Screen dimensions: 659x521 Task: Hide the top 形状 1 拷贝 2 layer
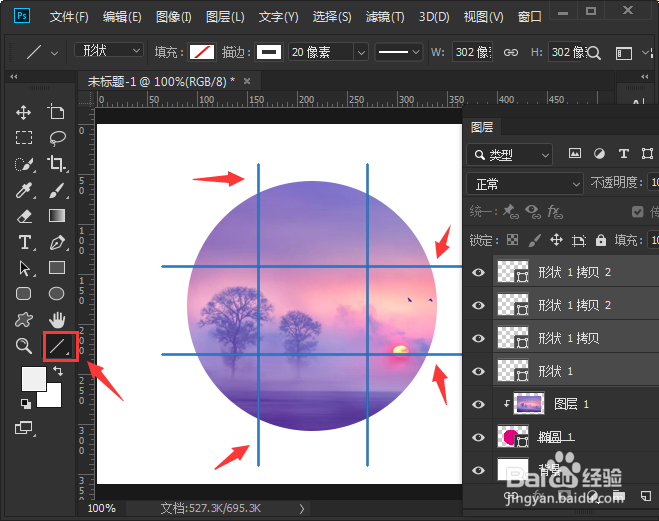(x=478, y=272)
